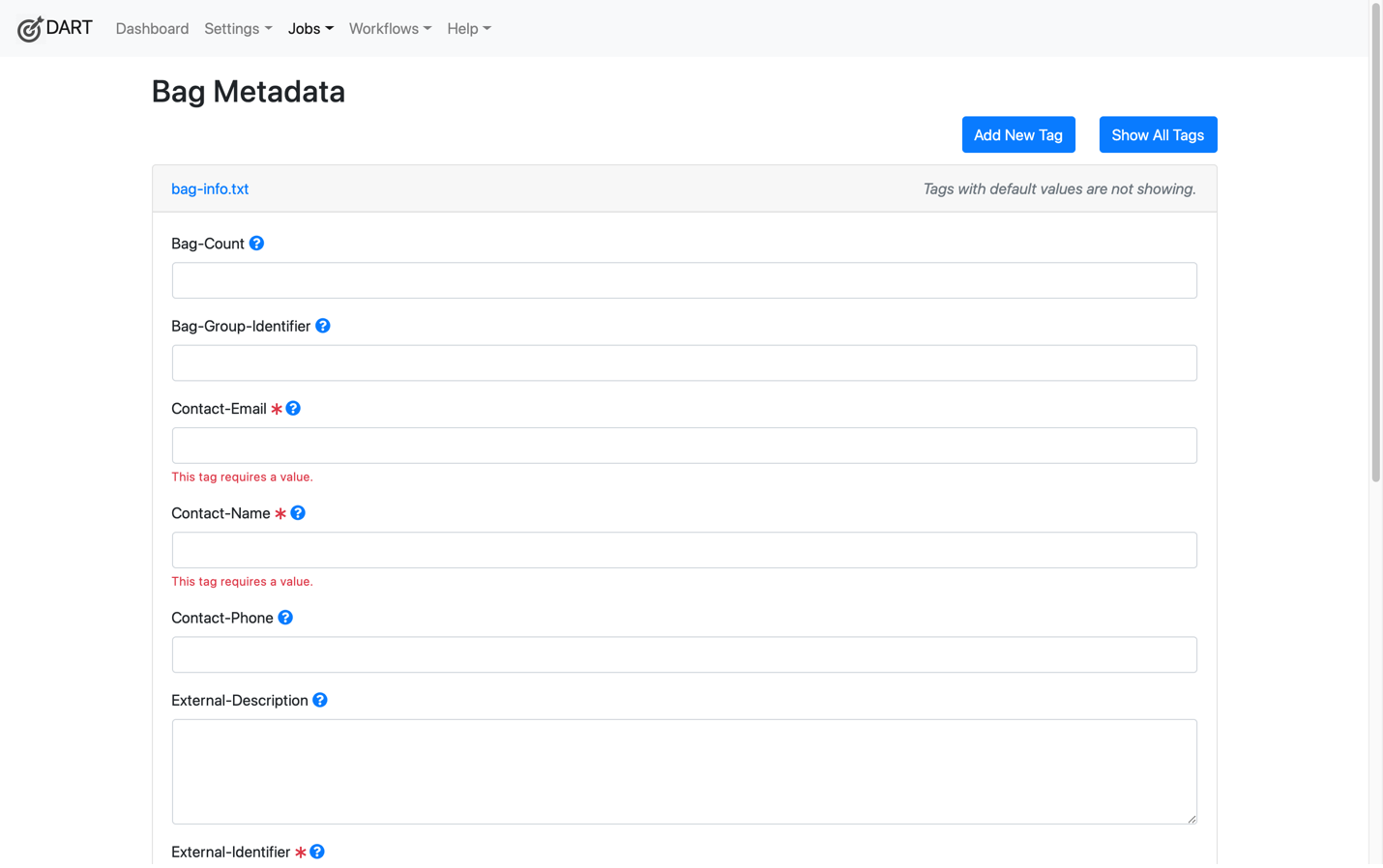Click the External-Description text area

coord(685,771)
